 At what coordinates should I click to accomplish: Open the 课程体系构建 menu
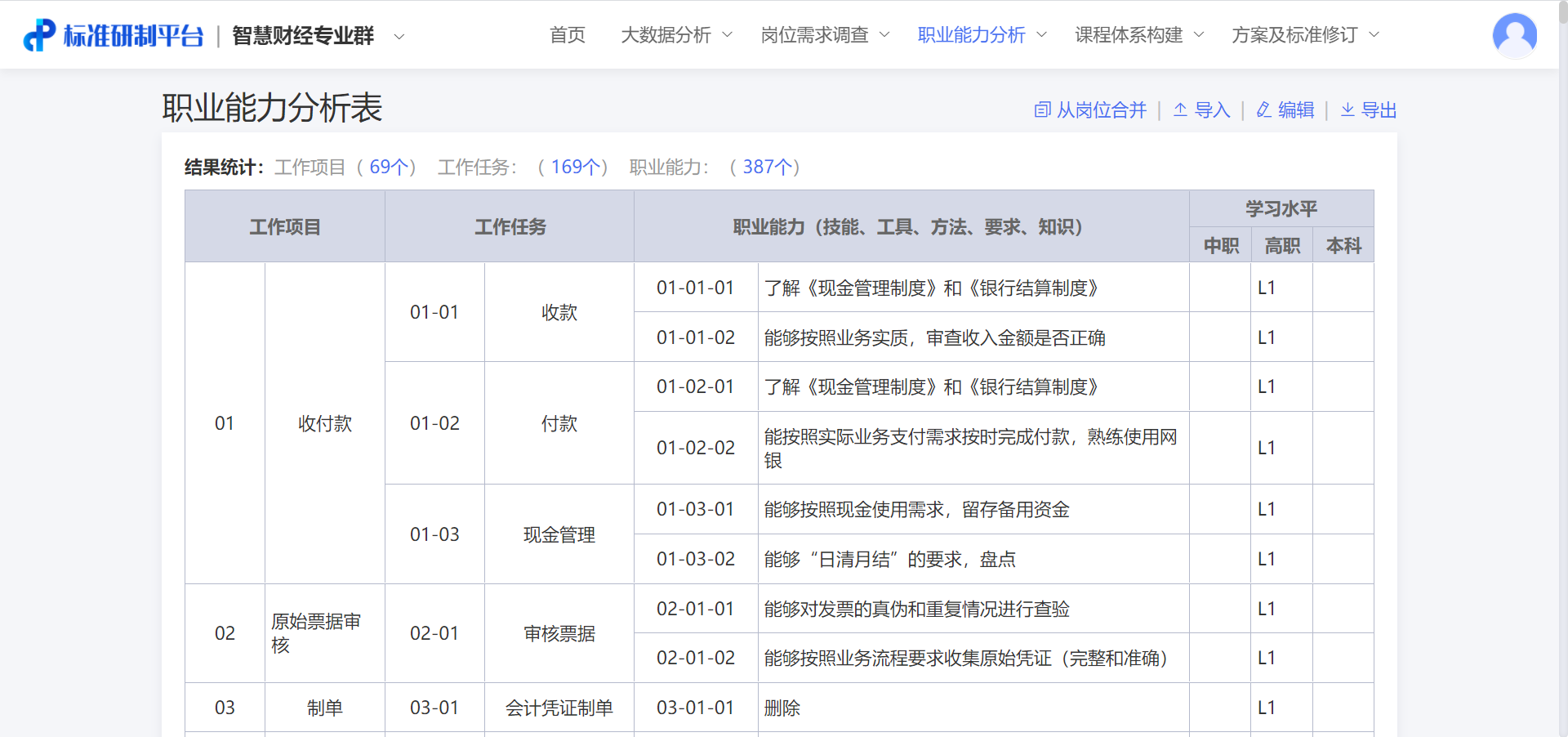[x=1129, y=35]
